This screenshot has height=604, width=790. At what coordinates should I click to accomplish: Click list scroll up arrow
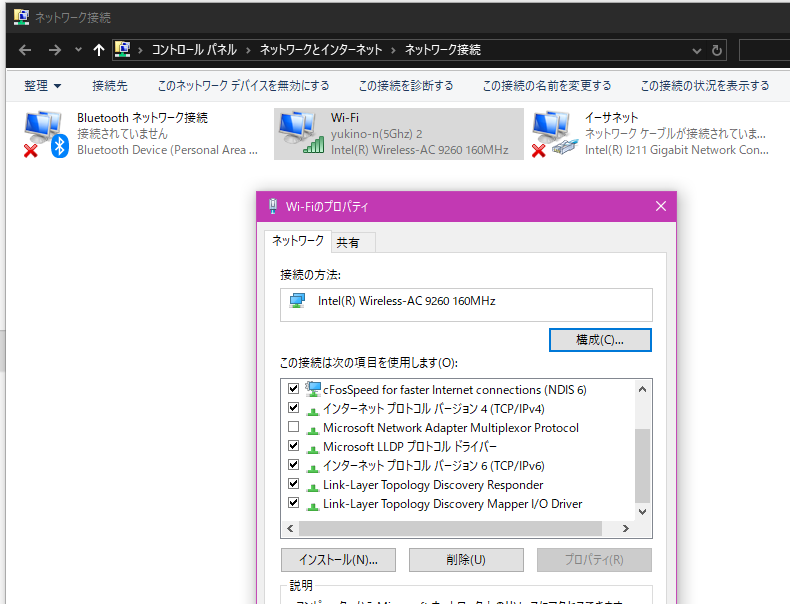click(642, 389)
